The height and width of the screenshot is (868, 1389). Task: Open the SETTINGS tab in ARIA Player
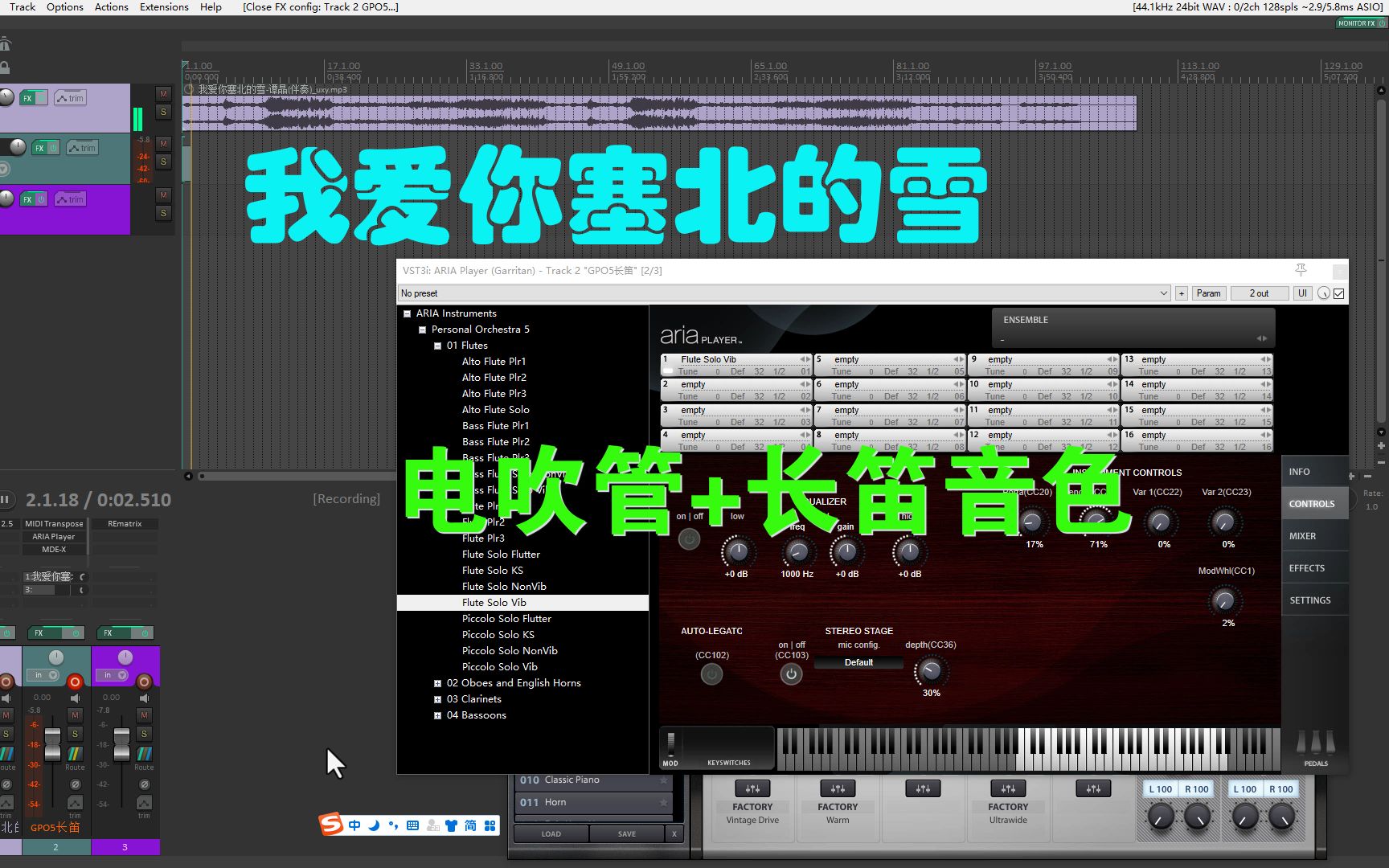point(1315,600)
